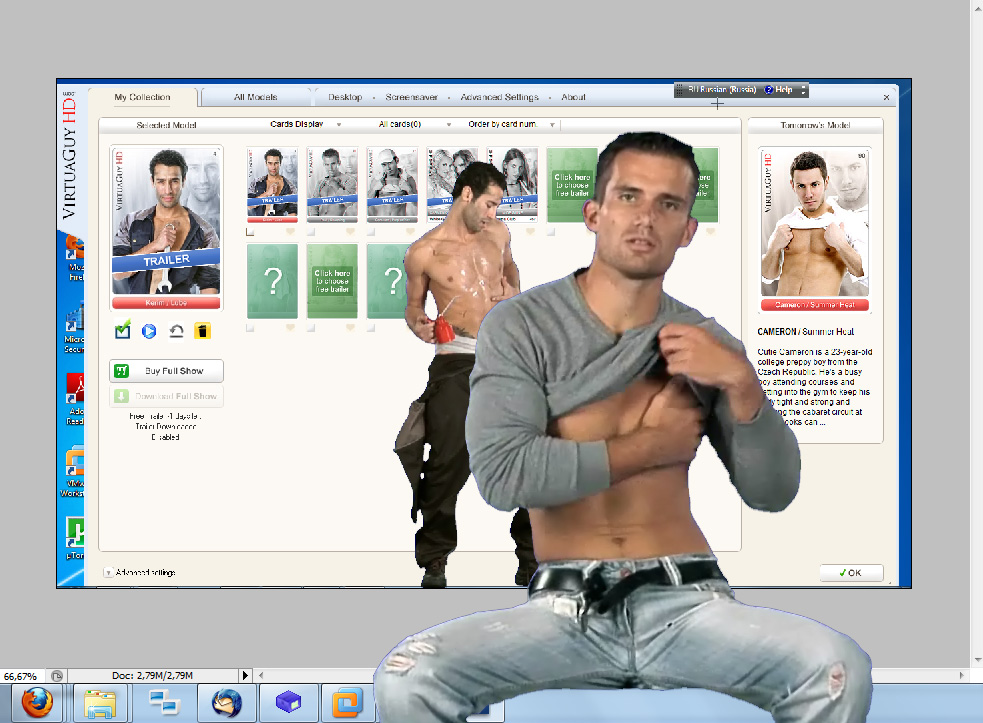
Task: Click the status bar icon beside 66,67%
Action: click(57, 676)
